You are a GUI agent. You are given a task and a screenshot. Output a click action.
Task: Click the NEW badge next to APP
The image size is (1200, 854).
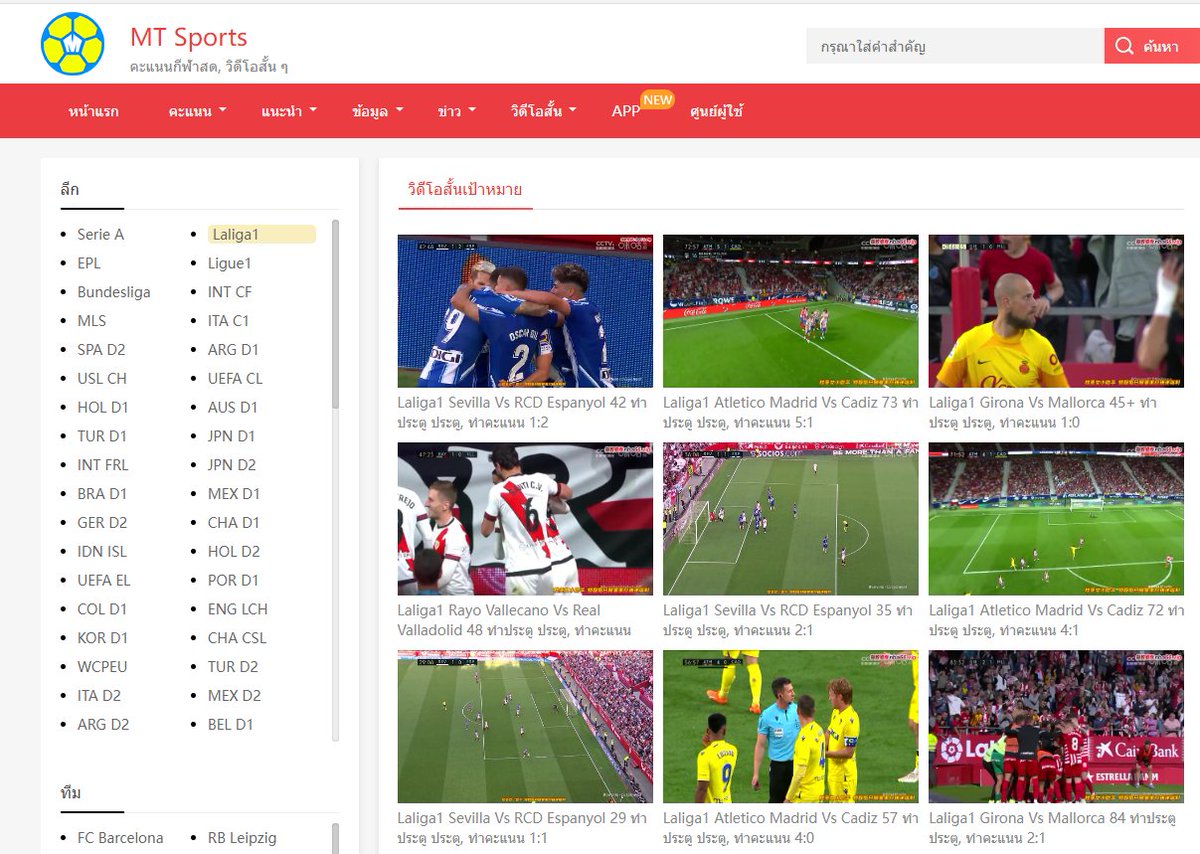click(656, 100)
